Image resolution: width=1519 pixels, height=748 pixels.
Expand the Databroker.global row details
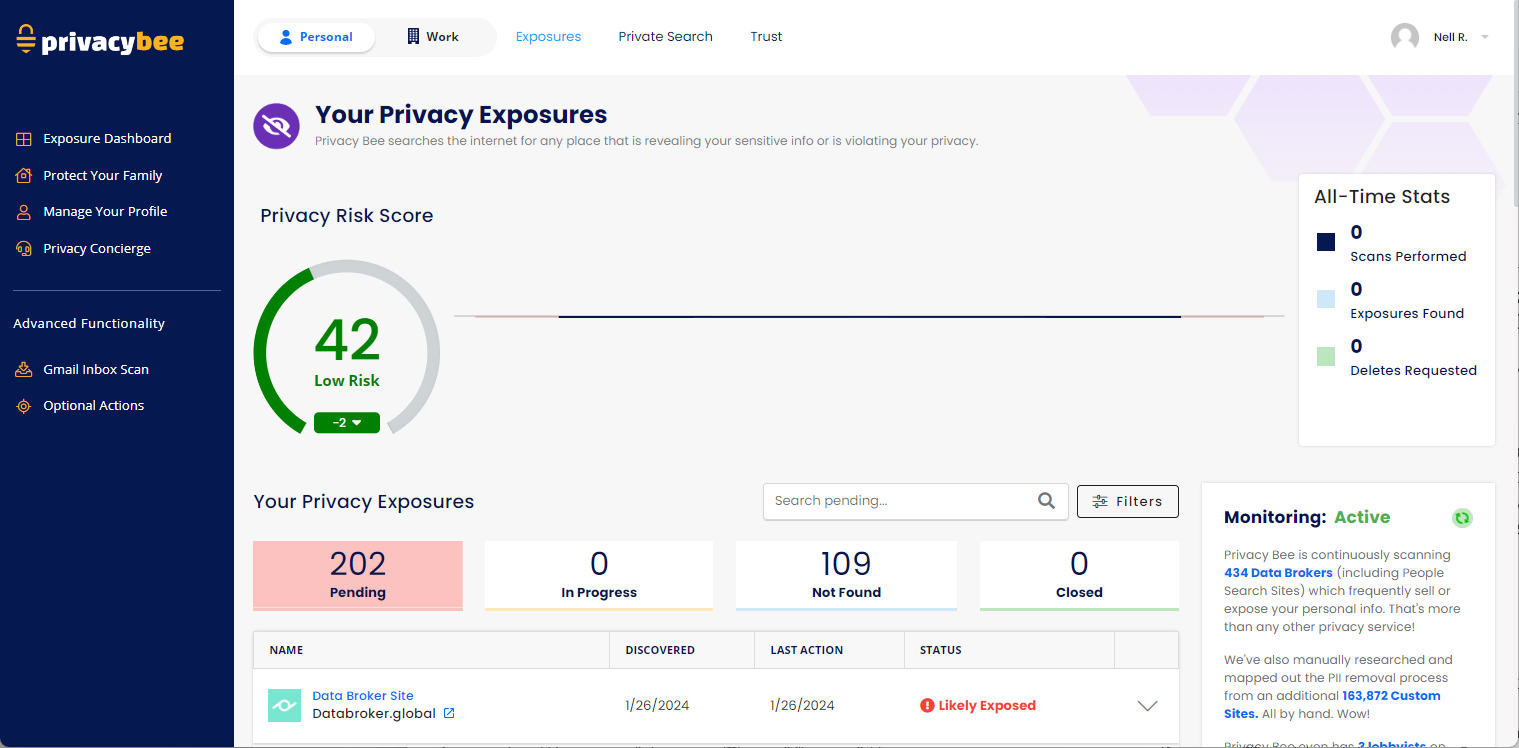point(1147,706)
